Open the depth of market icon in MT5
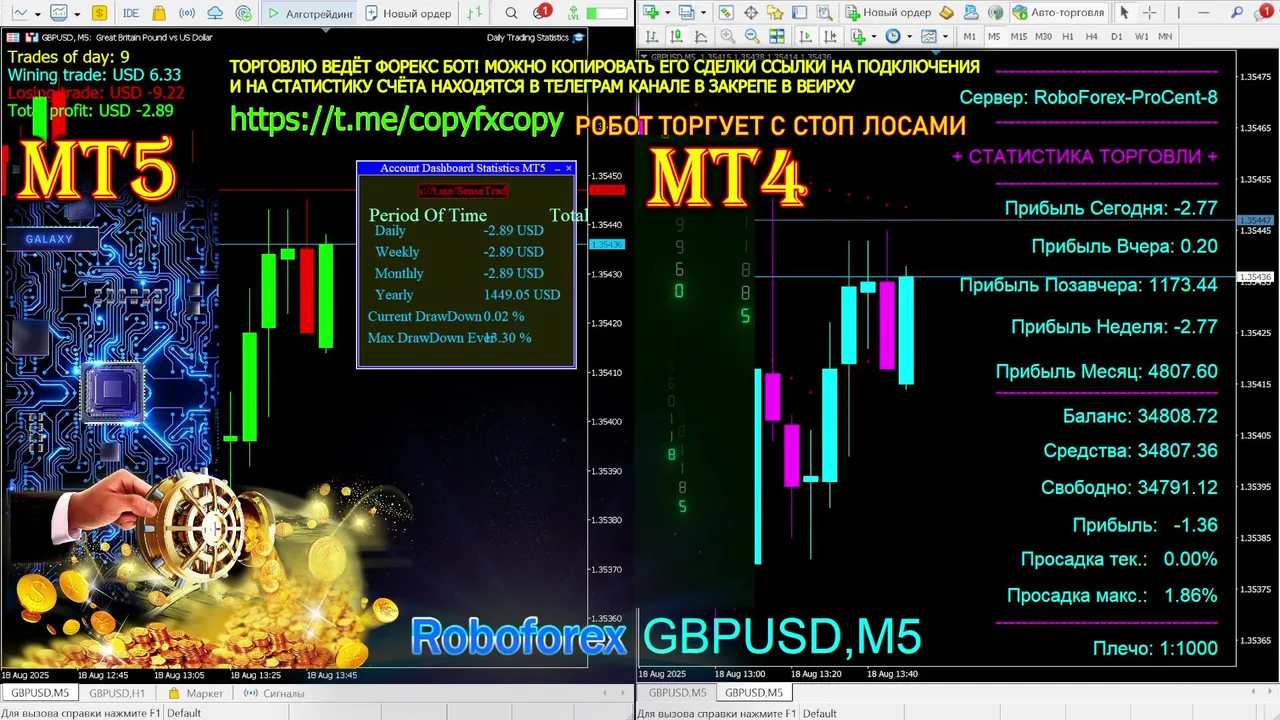Screen dimensions: 1280x720 [475, 13]
